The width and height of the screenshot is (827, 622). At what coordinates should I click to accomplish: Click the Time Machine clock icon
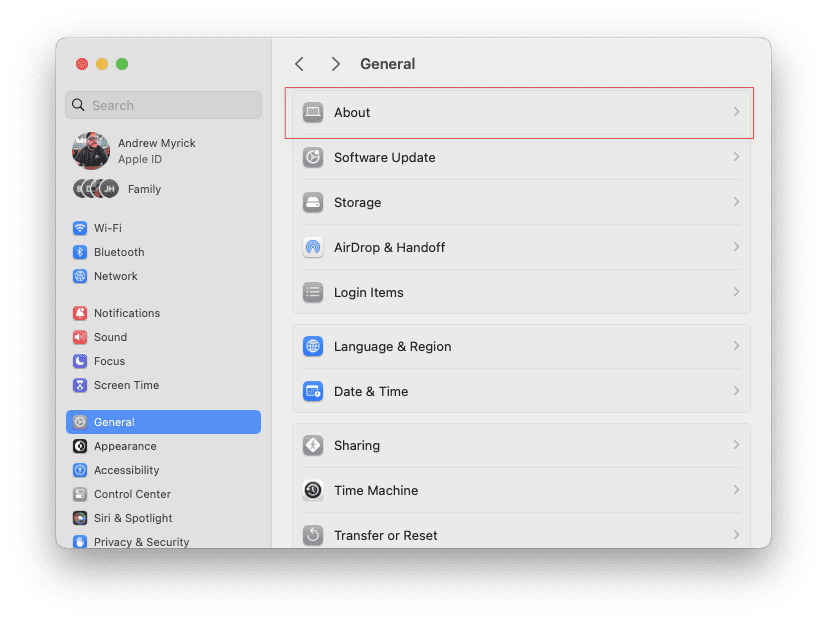313,490
